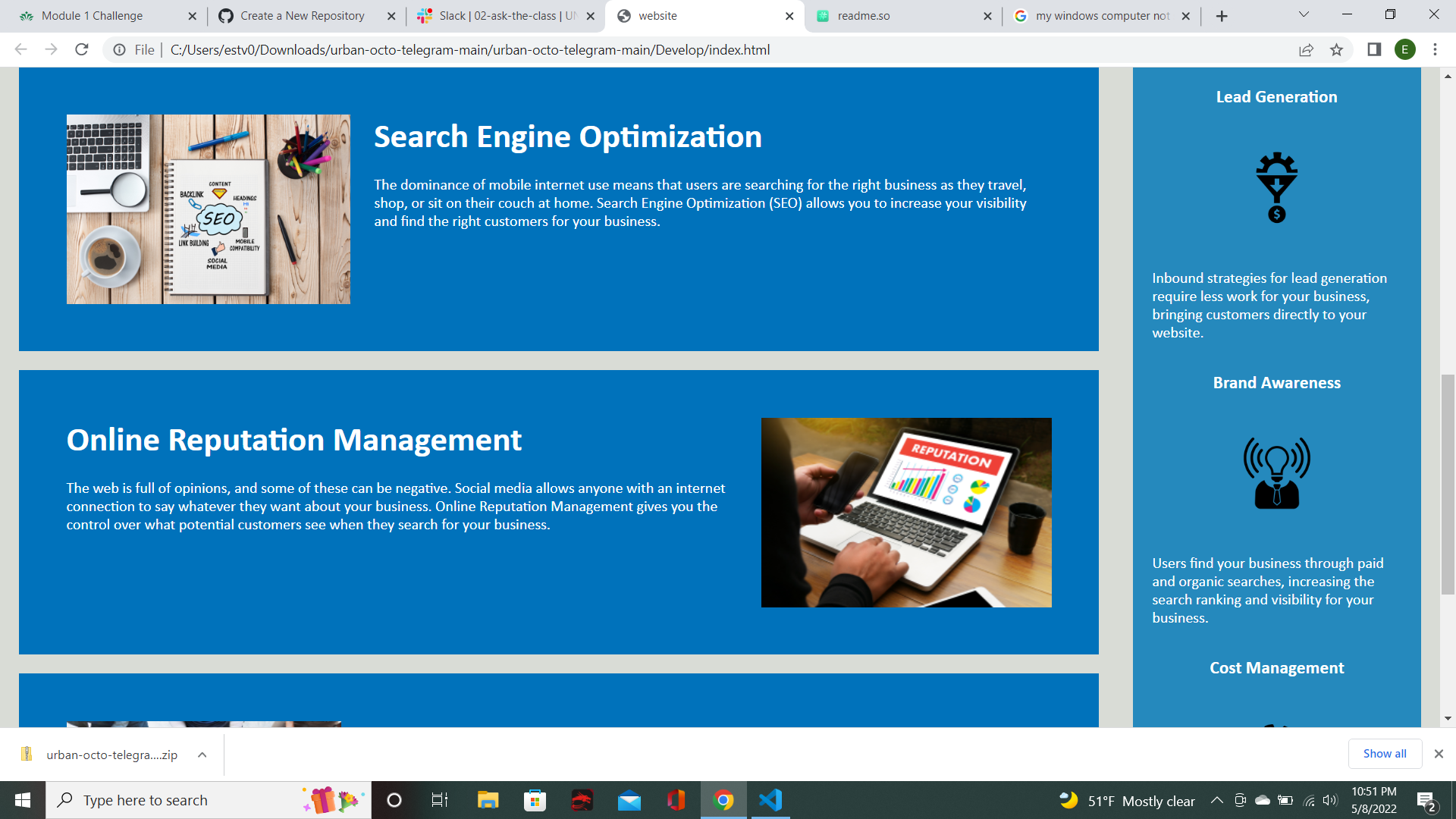The image size is (1456, 819).
Task: Open Chrome three-dot menu
Action: [1435, 49]
